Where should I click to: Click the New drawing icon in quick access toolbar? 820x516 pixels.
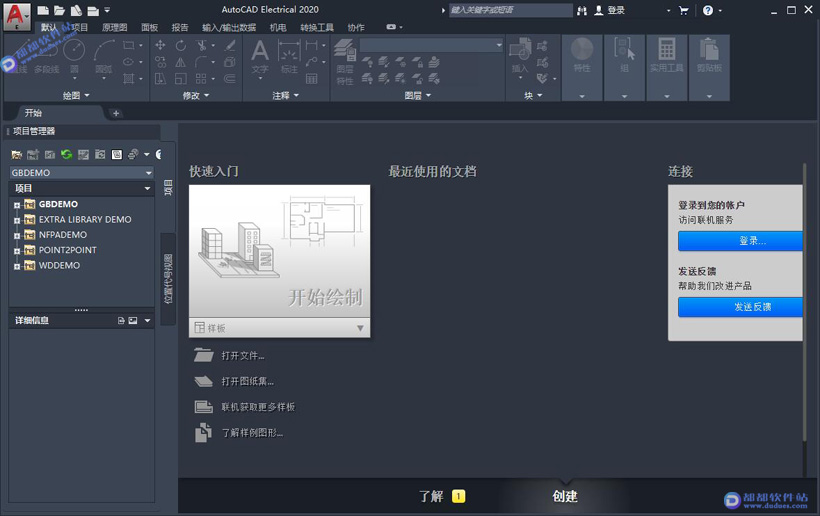pos(43,10)
